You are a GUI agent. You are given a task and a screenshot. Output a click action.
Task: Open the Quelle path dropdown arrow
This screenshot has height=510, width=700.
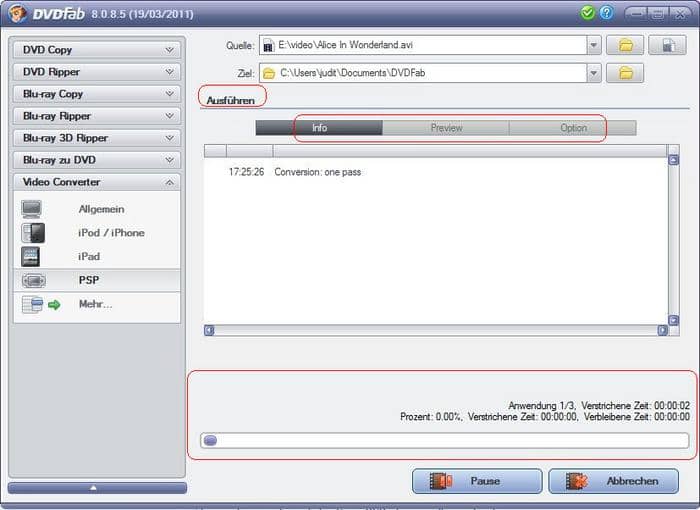(x=594, y=45)
